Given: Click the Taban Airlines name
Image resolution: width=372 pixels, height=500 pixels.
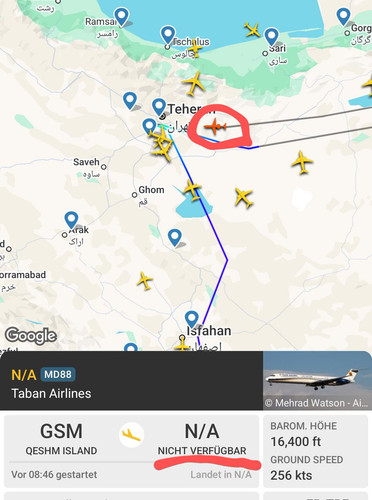Looking at the screenshot, I should click(51, 394).
